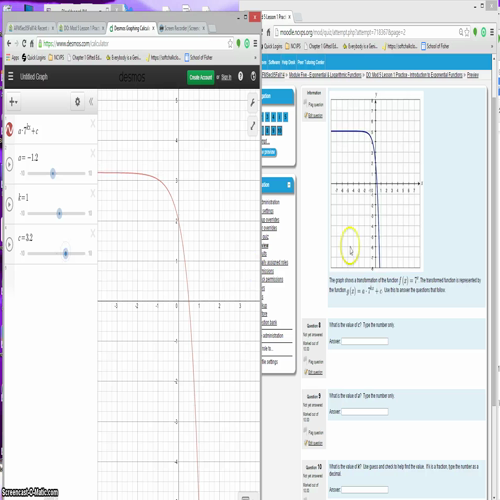The width and height of the screenshot is (500, 500).
Task: Go to question 9 in quiz navigation
Action: (273, 131)
